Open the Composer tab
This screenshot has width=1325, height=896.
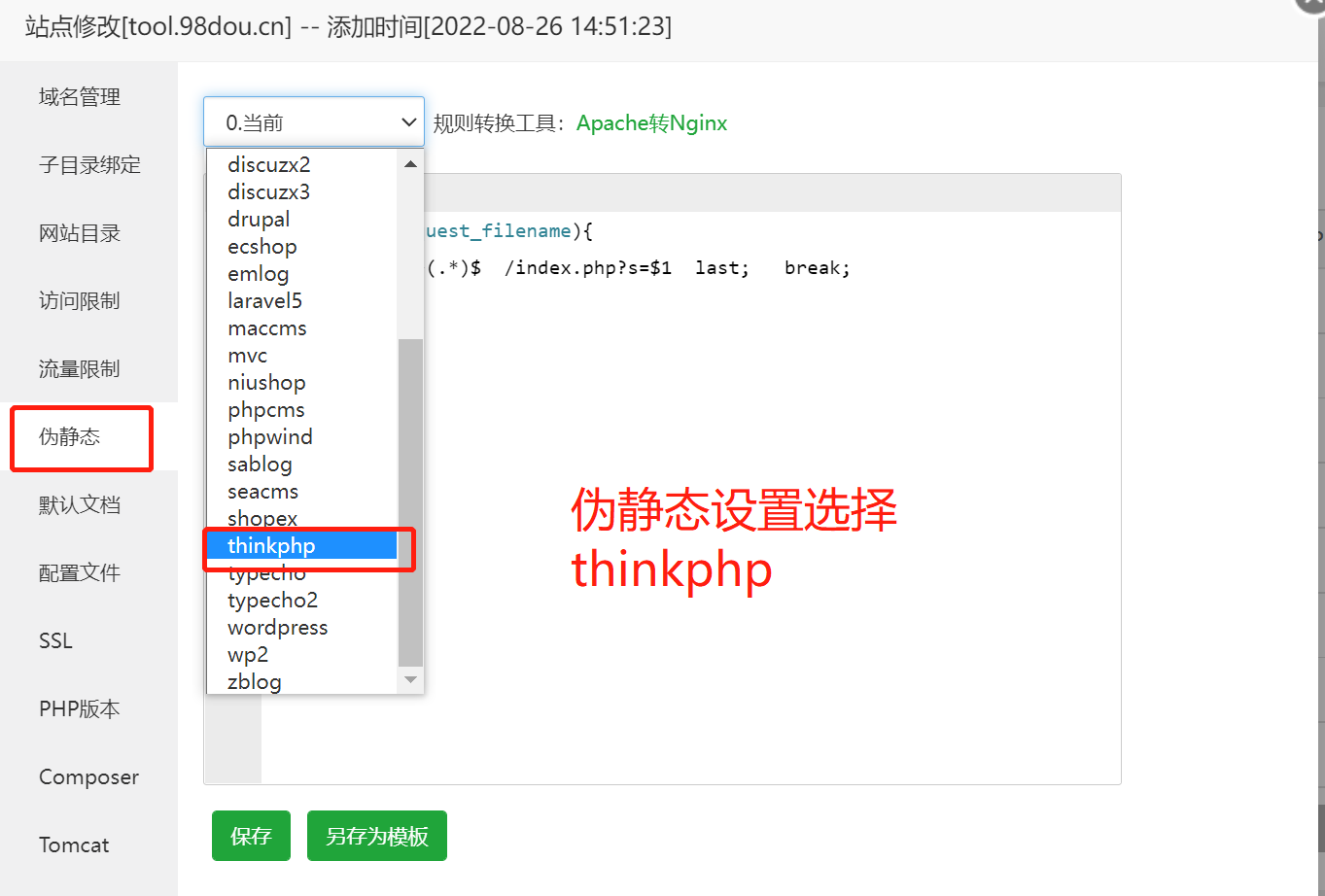(88, 777)
